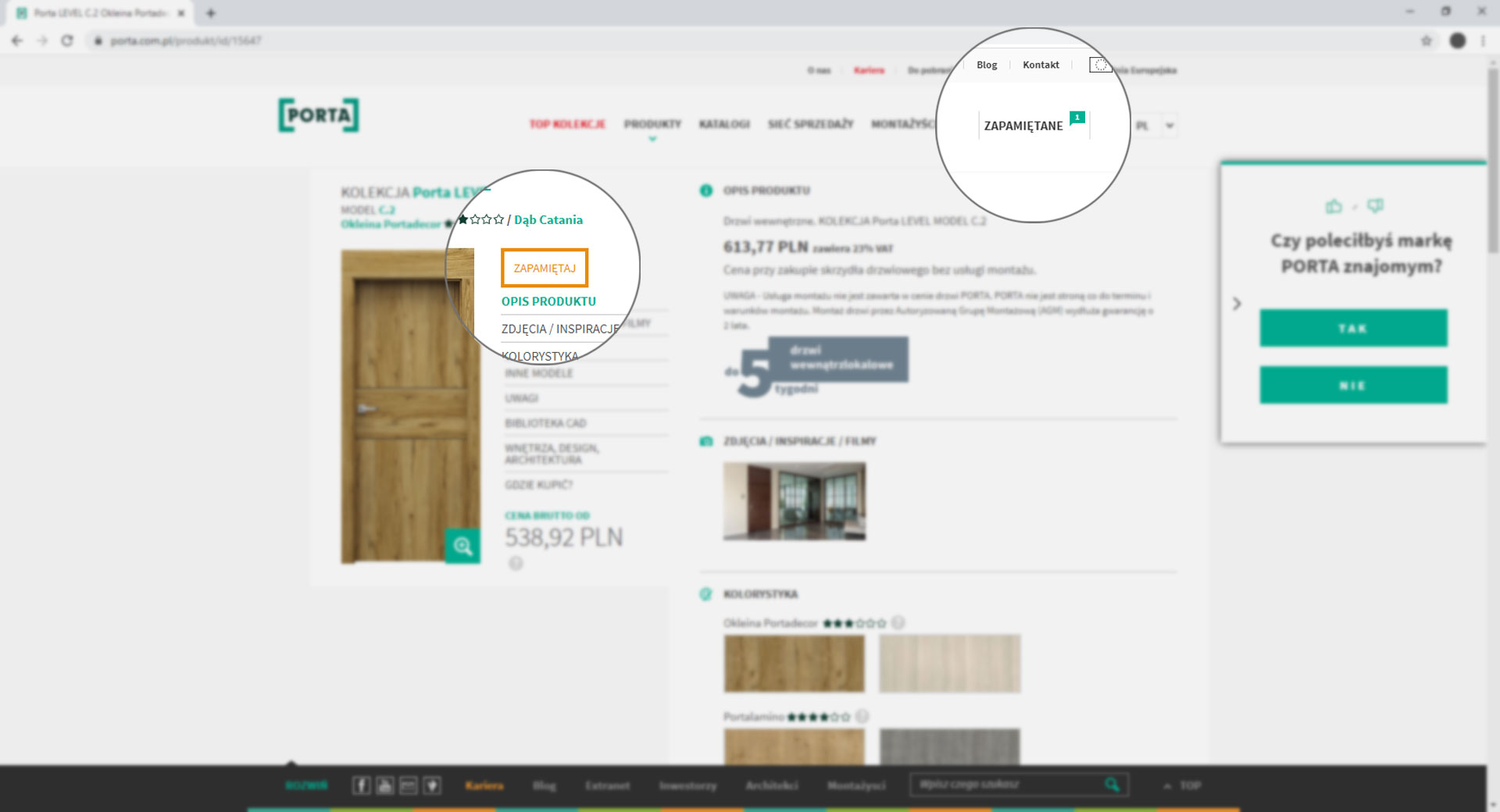This screenshot has height=812, width=1500.
Task: Click the Dąb Catania colour link
Action: 548,219
